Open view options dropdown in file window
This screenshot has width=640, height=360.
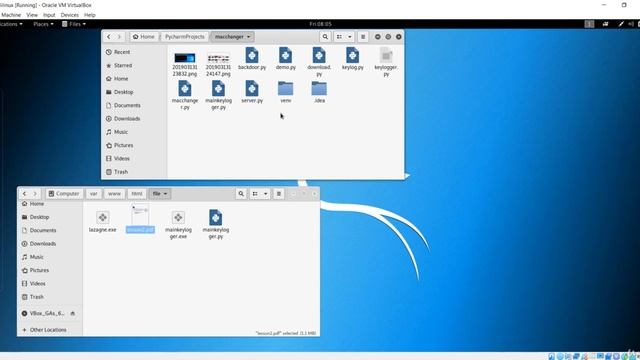tap(265, 193)
